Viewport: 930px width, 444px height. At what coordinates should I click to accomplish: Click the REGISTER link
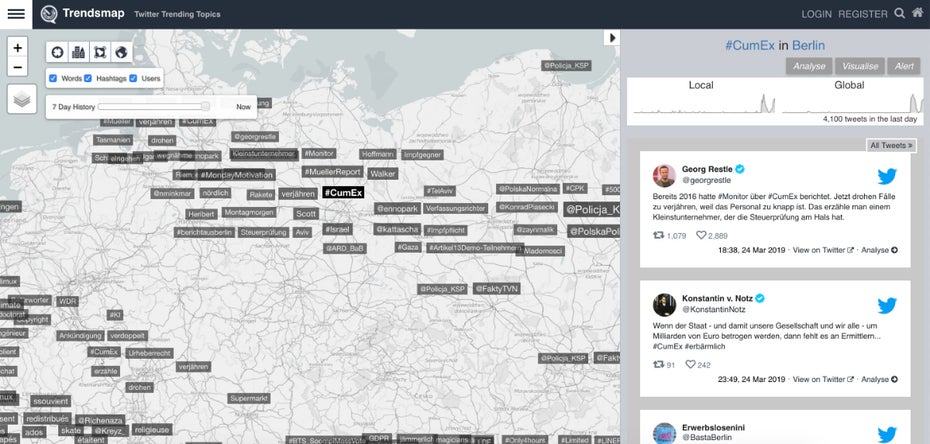point(862,14)
